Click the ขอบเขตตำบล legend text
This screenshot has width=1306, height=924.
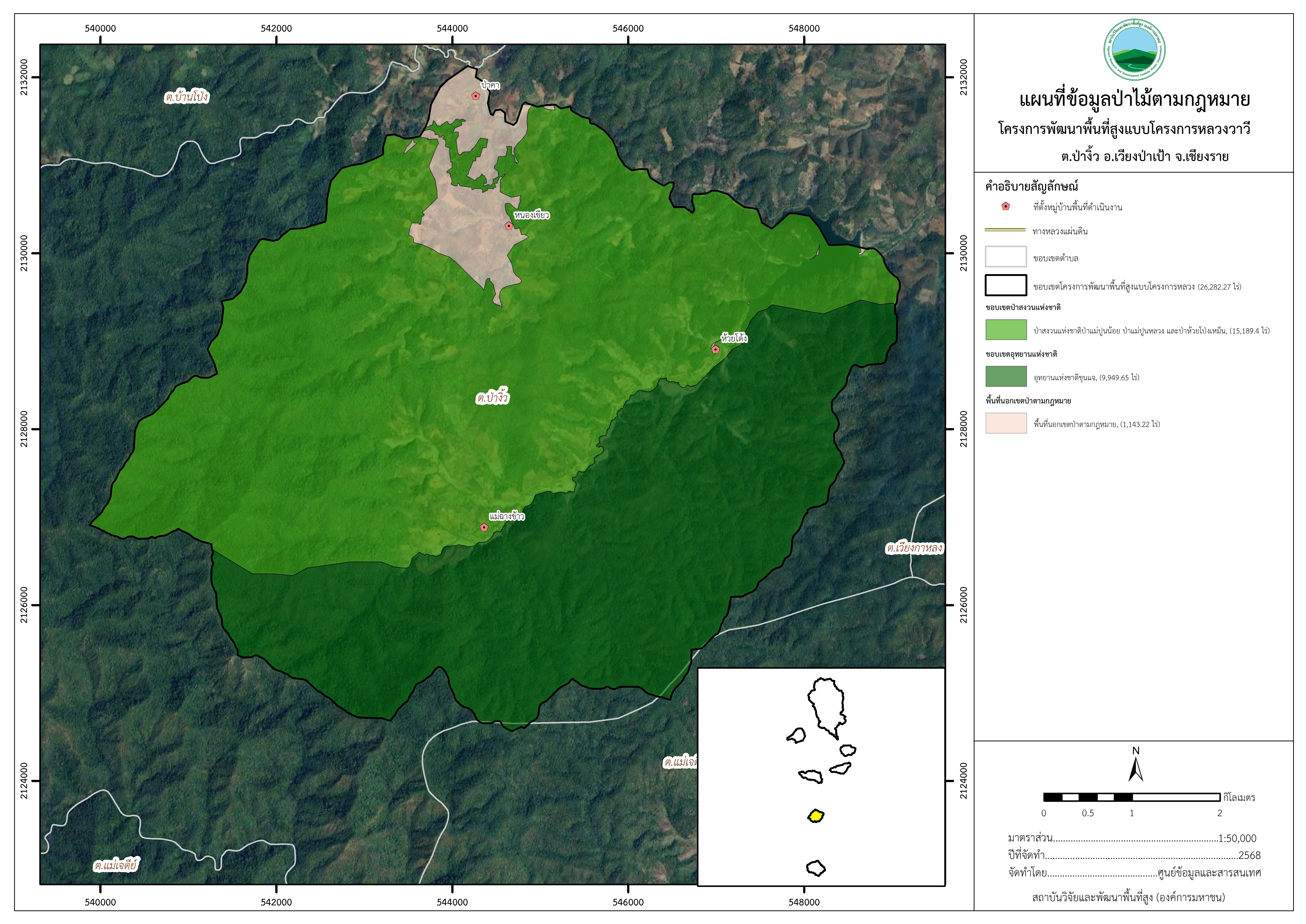(1056, 258)
